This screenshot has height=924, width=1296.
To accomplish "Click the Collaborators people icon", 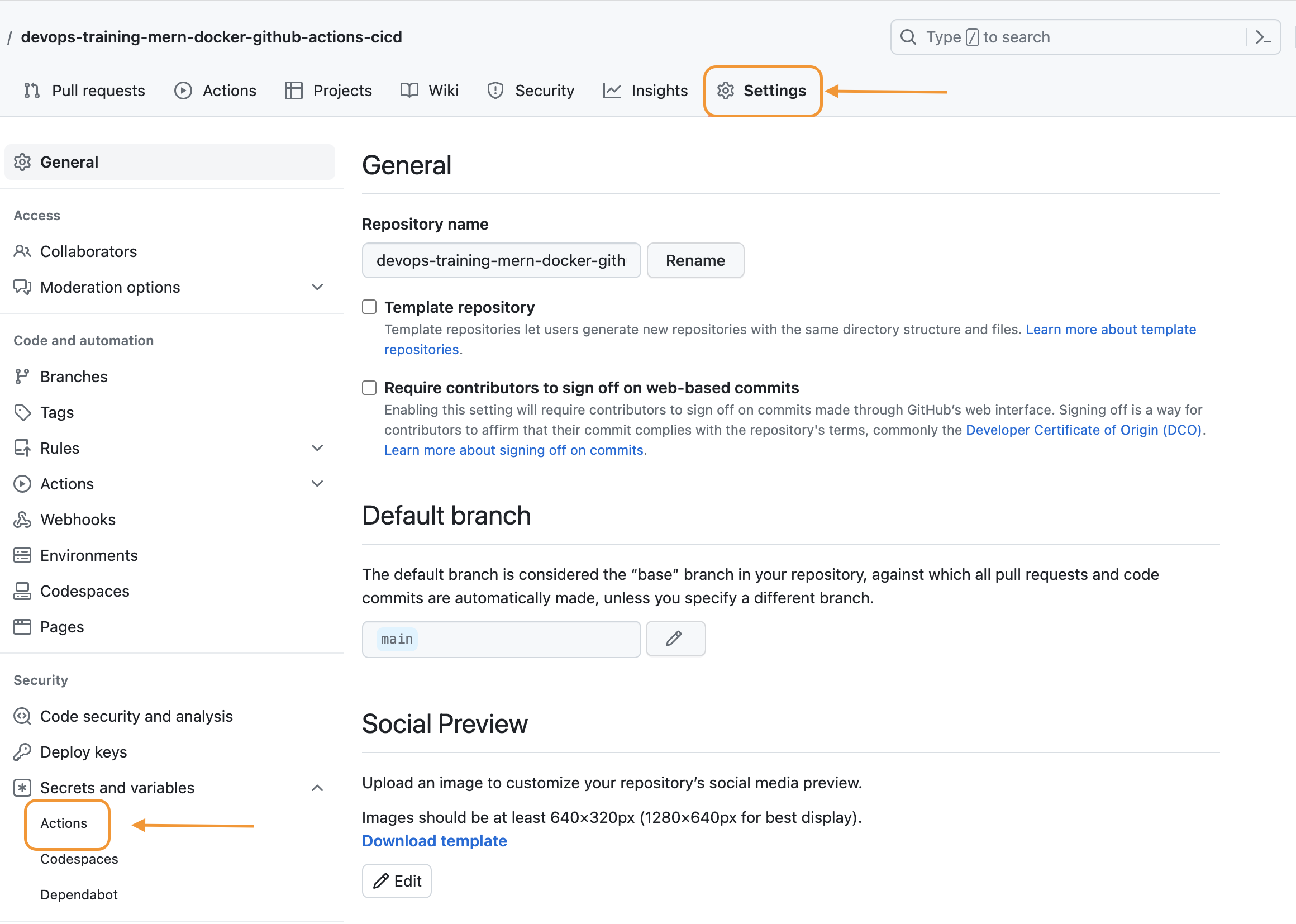I will [22, 251].
